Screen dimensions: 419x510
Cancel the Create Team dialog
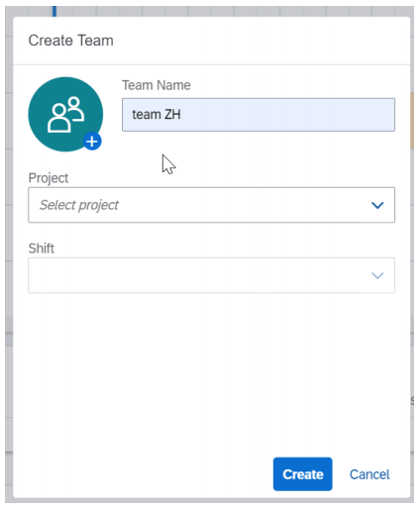click(369, 474)
